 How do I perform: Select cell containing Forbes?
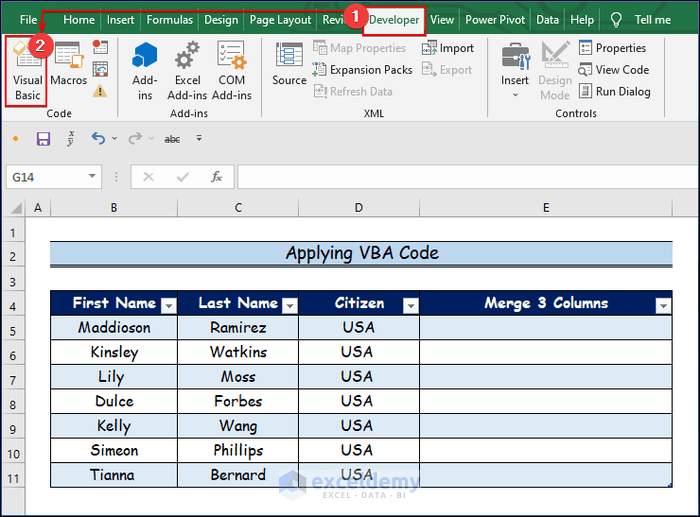(x=238, y=401)
